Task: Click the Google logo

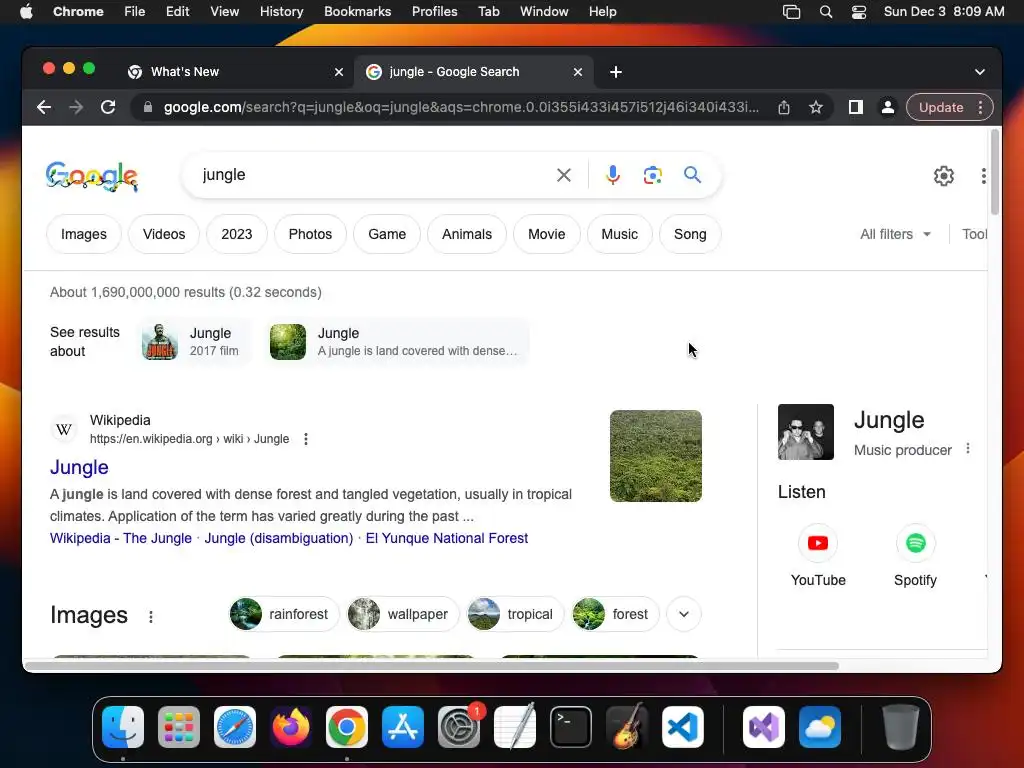Action: tap(91, 176)
